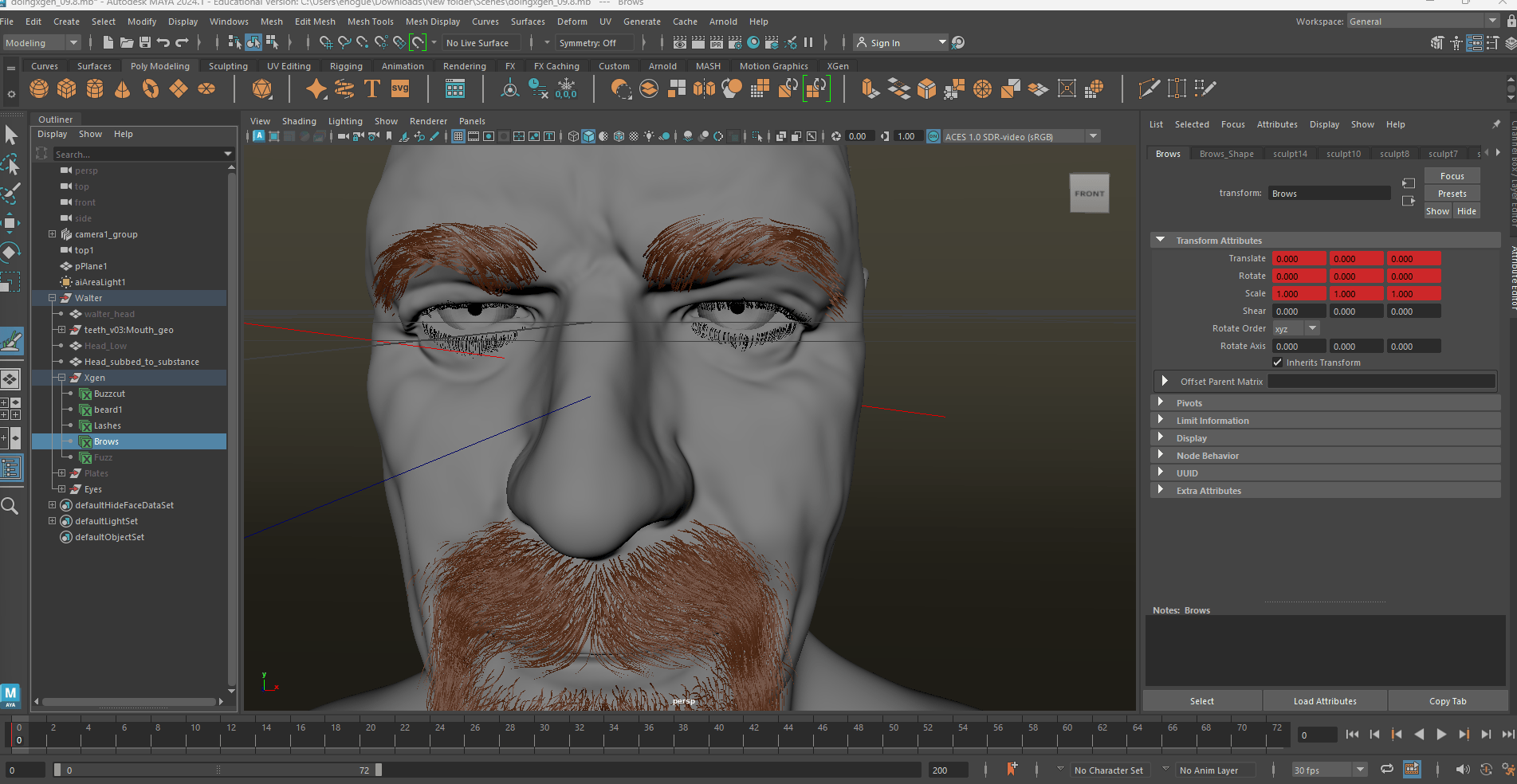
Task: Click frame 30 on the time slider
Action: coord(544,735)
